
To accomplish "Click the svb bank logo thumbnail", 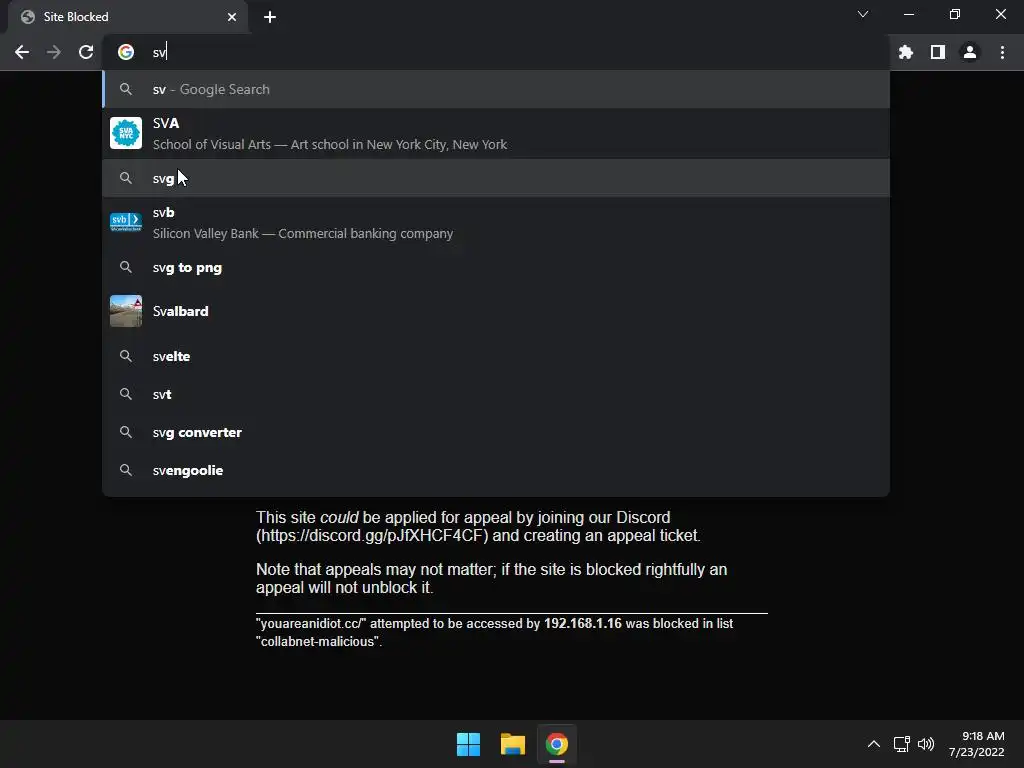I will [126, 222].
